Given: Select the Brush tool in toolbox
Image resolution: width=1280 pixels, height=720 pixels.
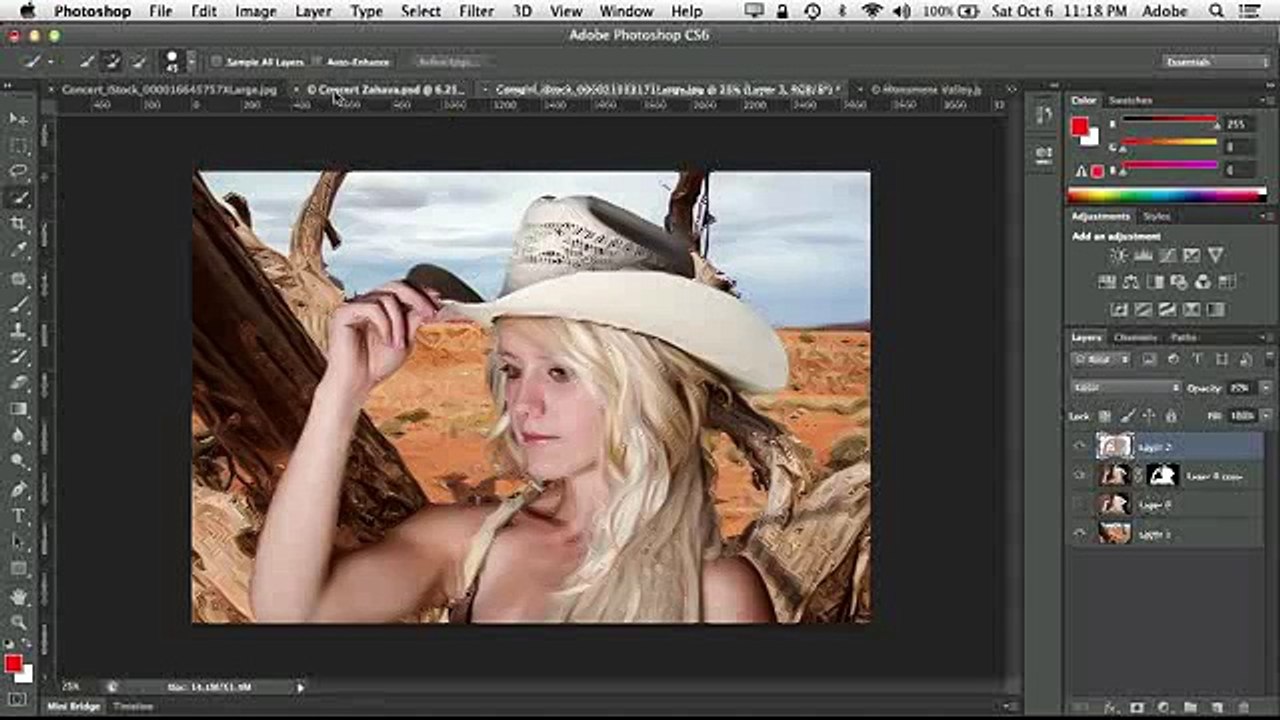Looking at the screenshot, I should point(19,304).
